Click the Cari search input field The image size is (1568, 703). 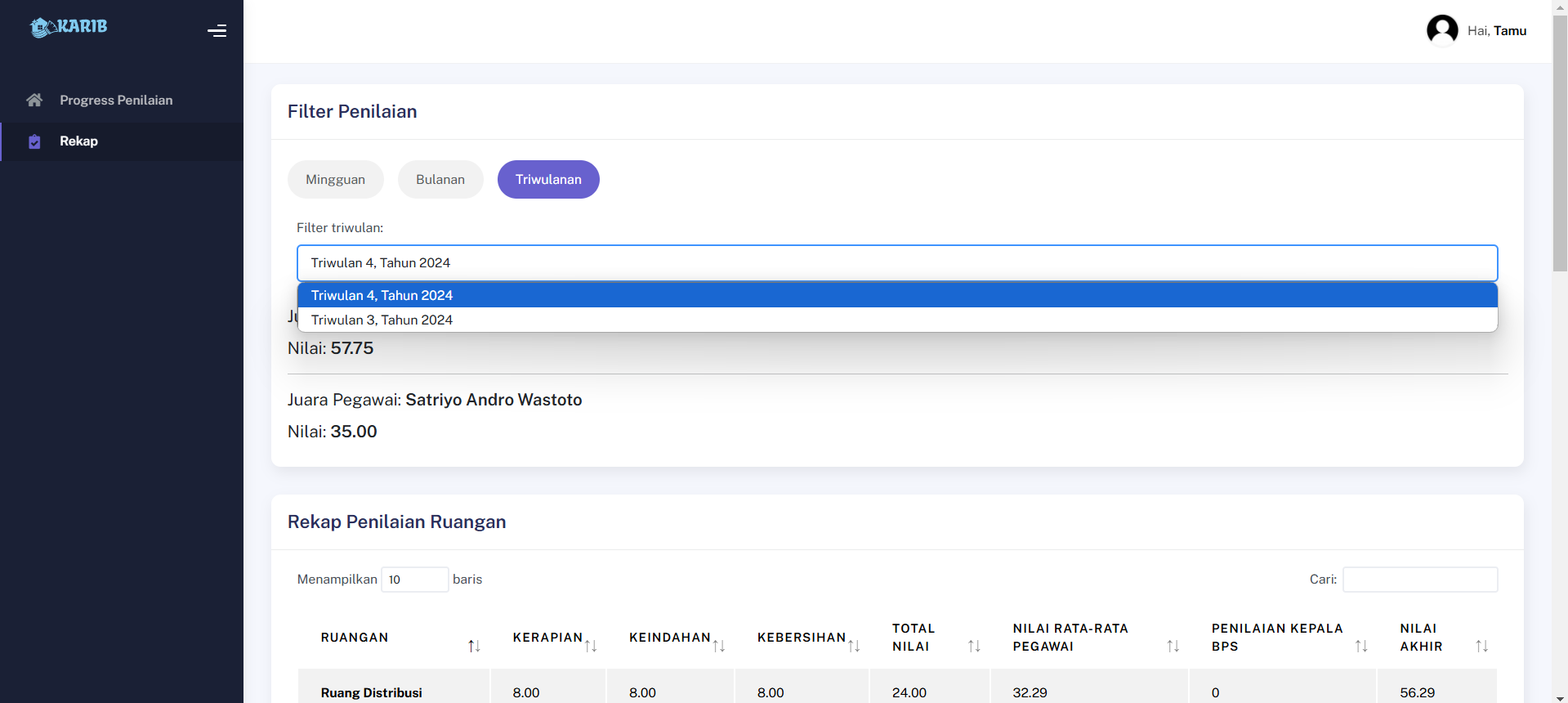pos(1419,580)
